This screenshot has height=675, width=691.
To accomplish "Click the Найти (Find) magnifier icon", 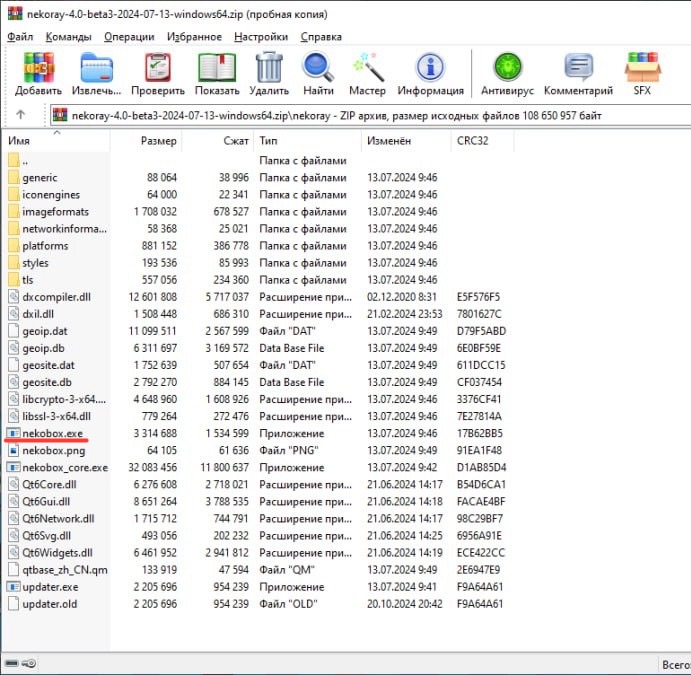I will click(x=318, y=67).
